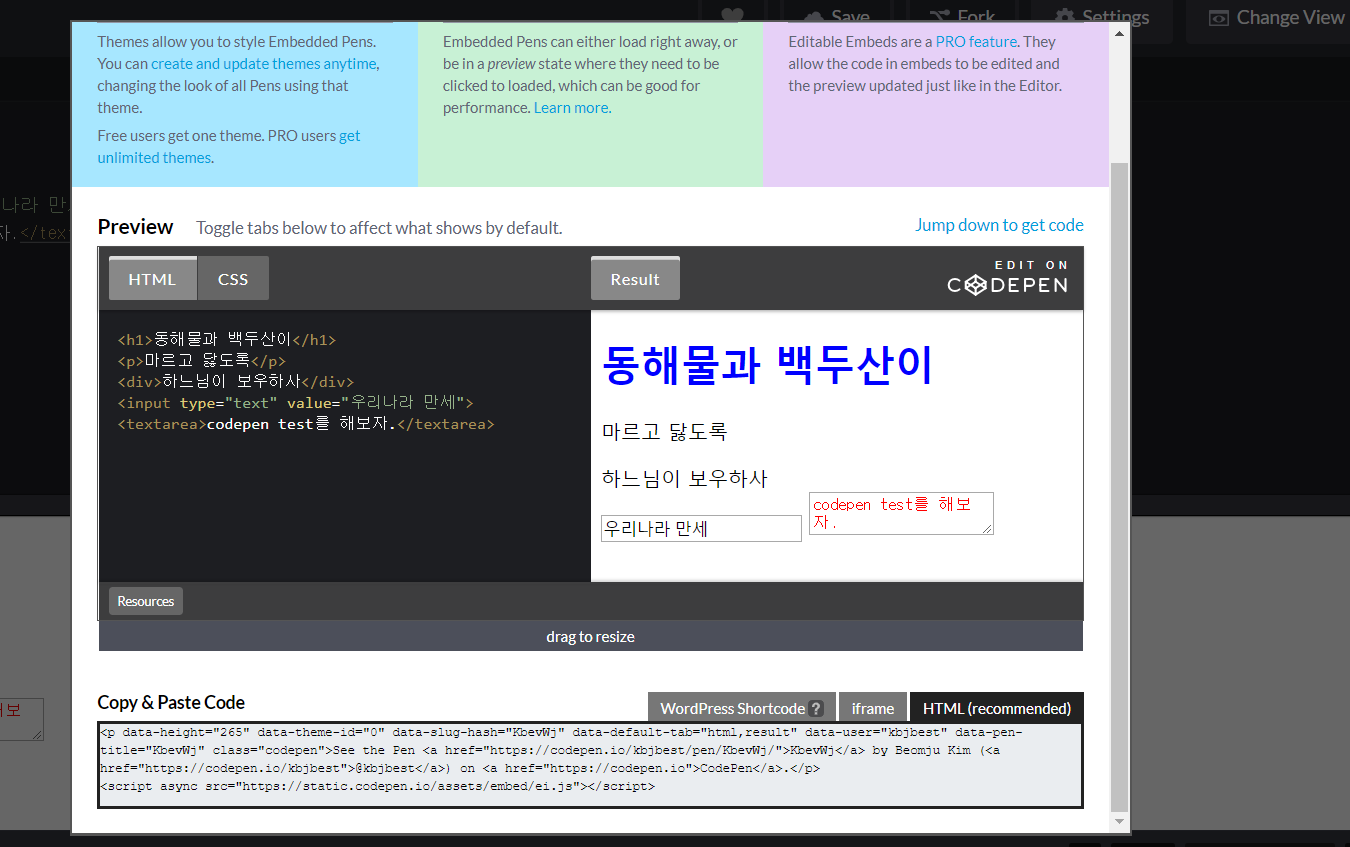The height and width of the screenshot is (847, 1350).
Task: Click the modal scroll up arrow
Action: [x=1120, y=33]
